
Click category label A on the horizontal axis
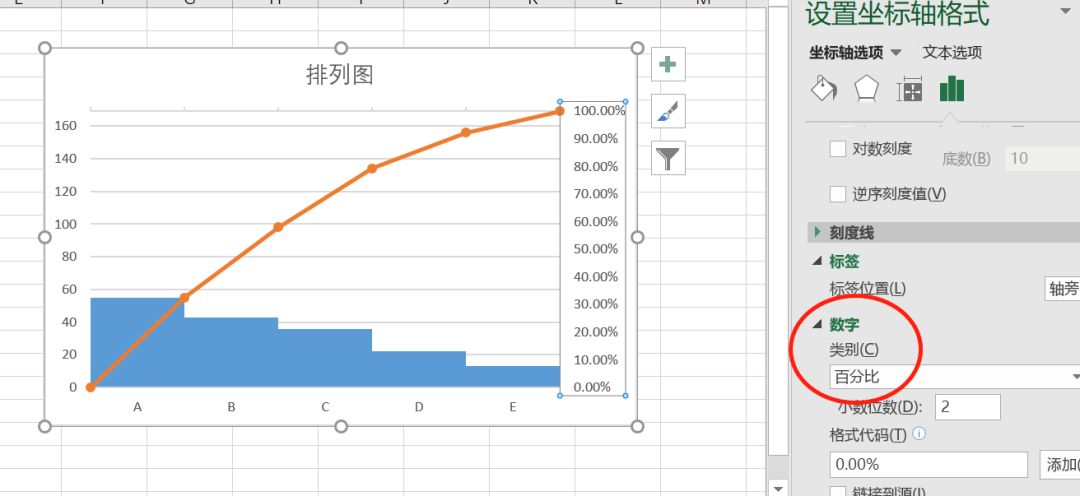click(138, 407)
